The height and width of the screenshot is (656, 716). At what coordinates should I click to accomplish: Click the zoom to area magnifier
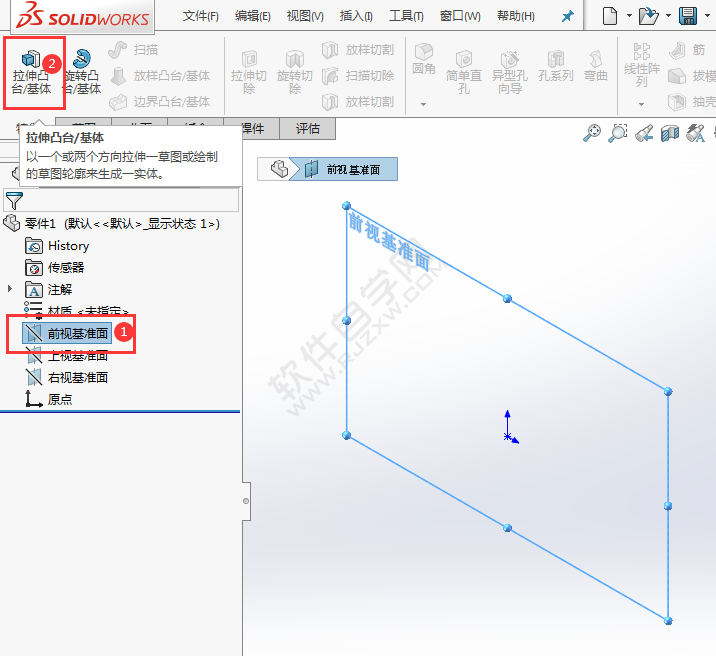click(x=618, y=133)
